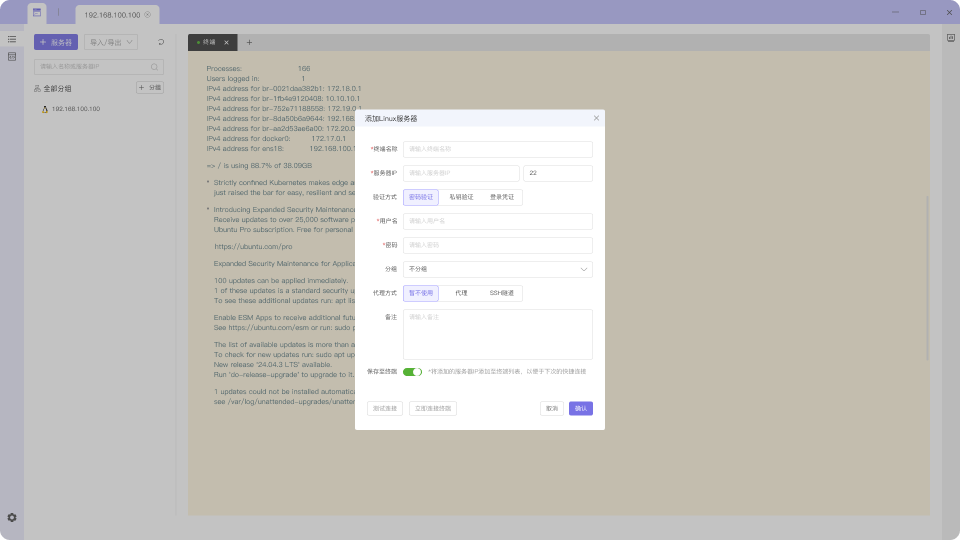Open the 分组 dropdown showing 不分组
This screenshot has width=960, height=540.
point(497,269)
